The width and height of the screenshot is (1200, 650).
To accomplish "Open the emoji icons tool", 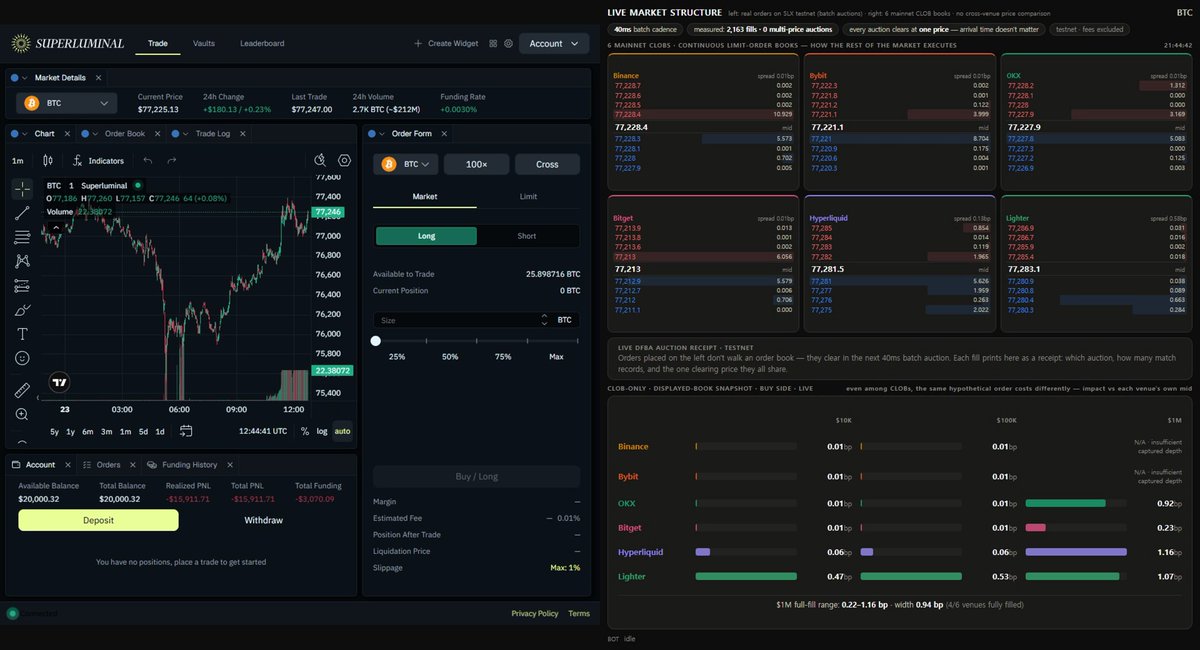I will click(x=22, y=358).
